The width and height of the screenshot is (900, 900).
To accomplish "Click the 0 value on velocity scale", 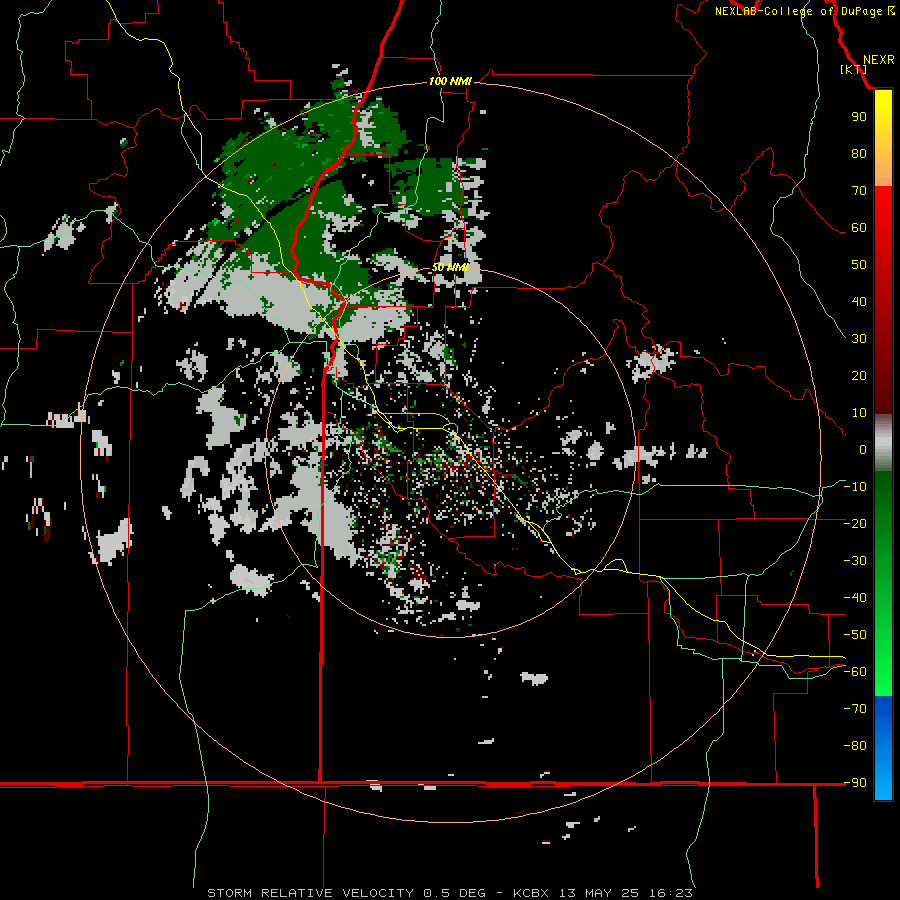I will pos(863,449).
